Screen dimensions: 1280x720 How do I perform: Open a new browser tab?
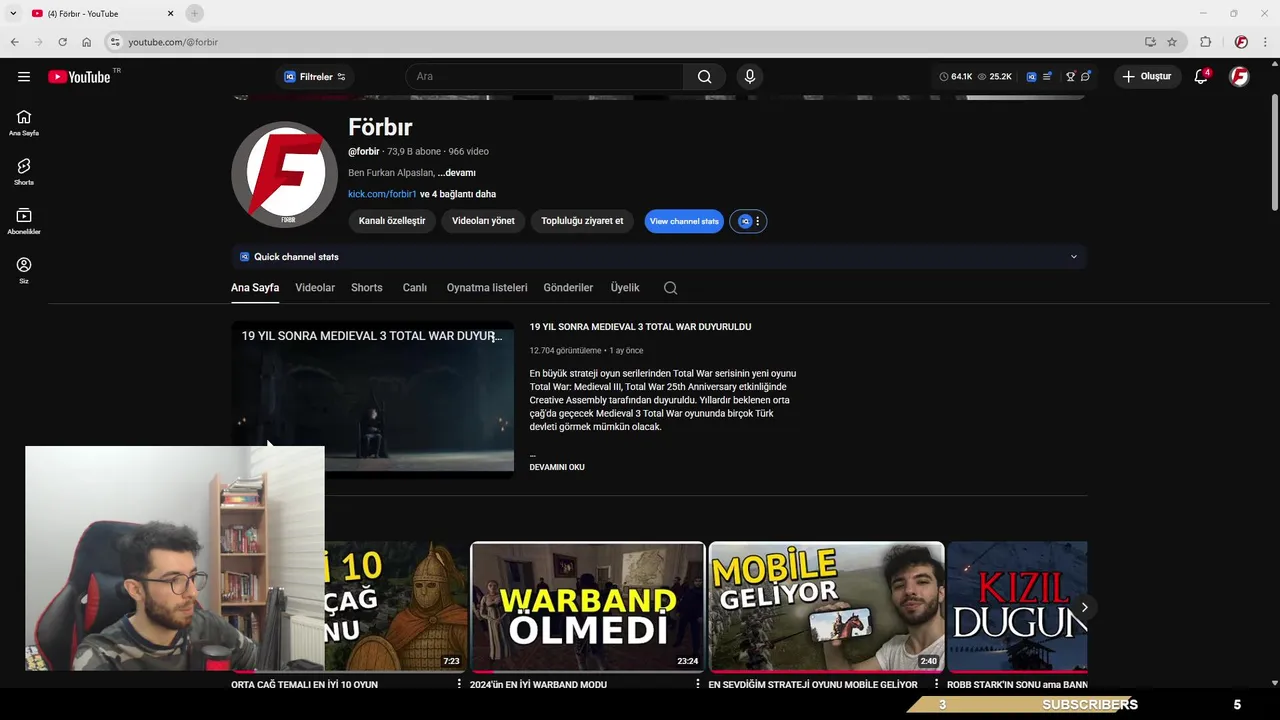coord(194,13)
